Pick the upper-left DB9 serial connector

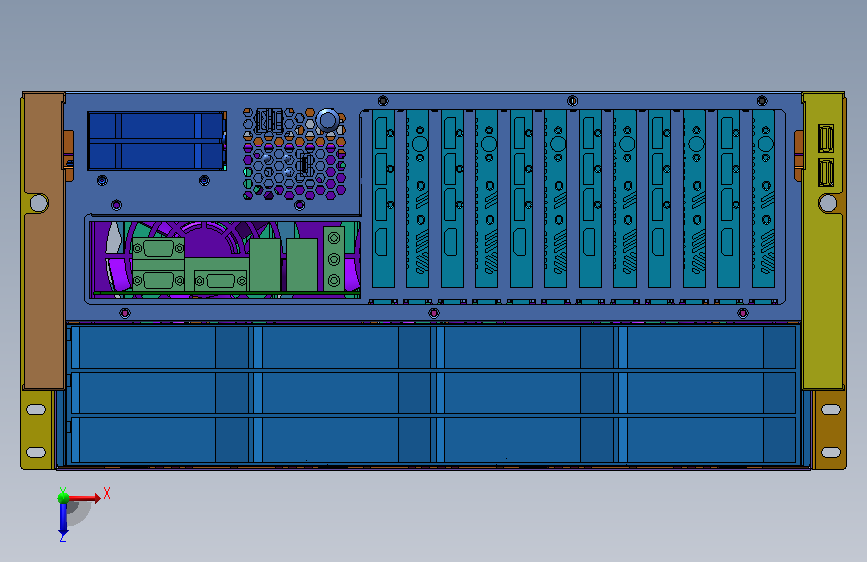(158, 248)
